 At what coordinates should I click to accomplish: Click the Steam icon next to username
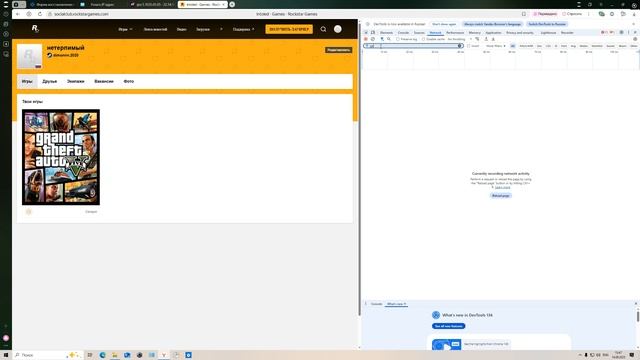49,55
